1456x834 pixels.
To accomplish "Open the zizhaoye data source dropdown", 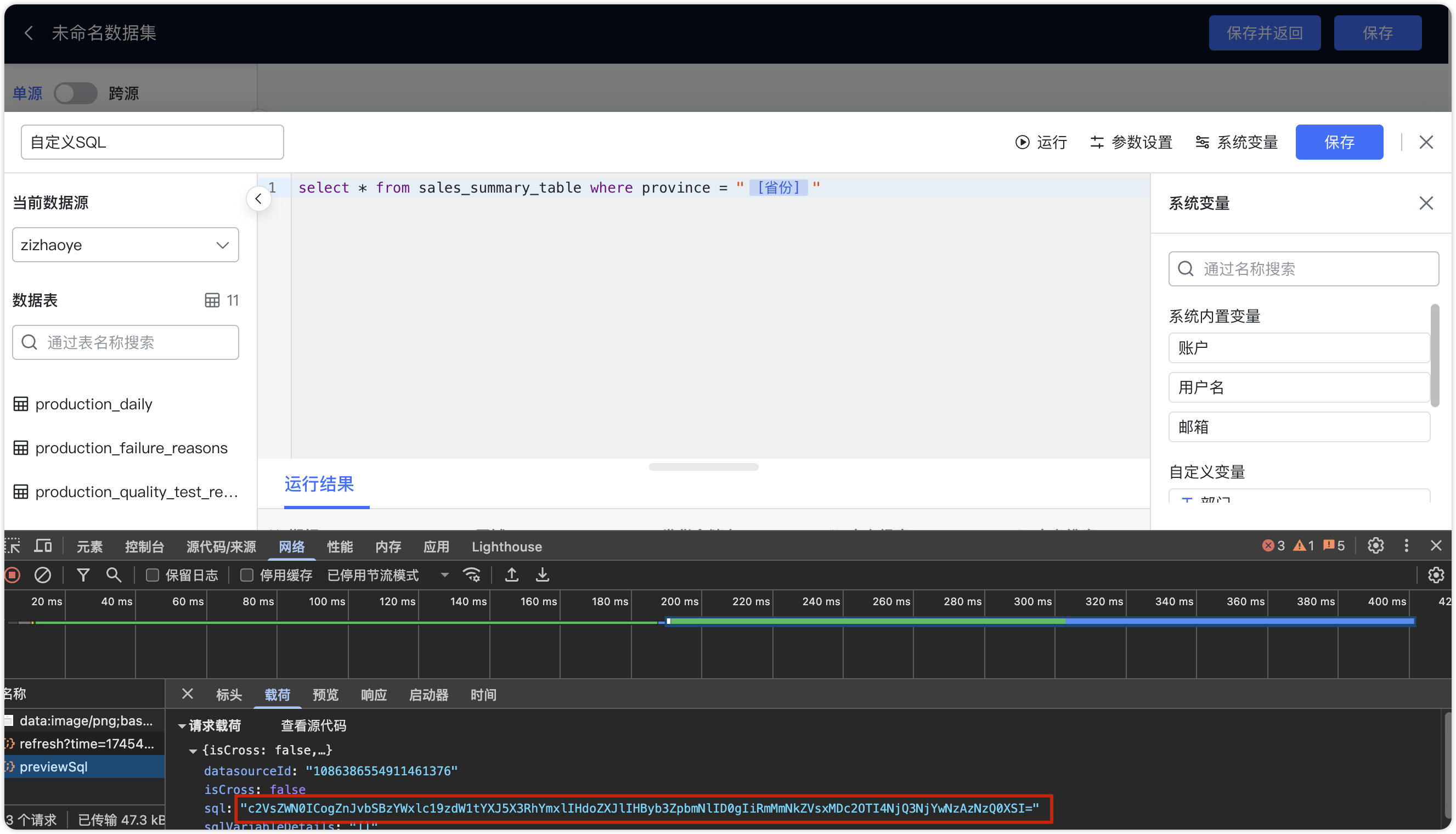I will 126,245.
